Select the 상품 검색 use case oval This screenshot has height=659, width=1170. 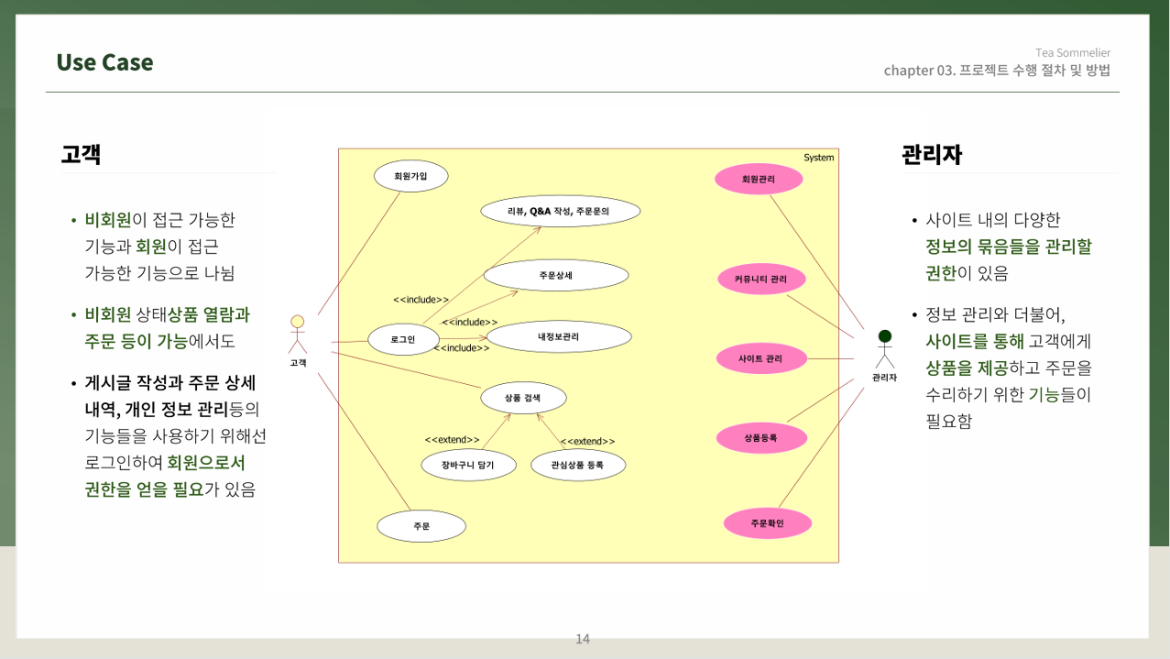[523, 398]
